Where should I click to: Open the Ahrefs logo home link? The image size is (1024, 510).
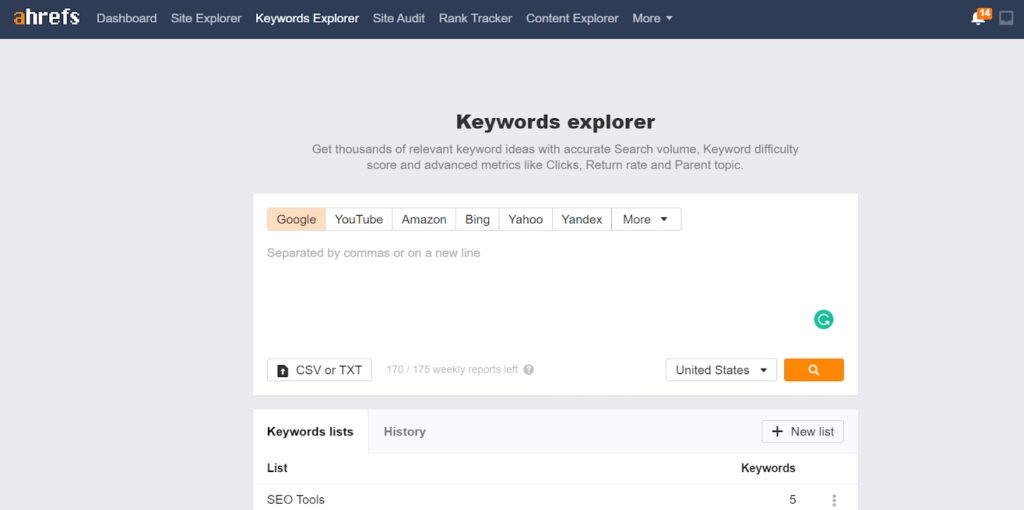(46, 18)
